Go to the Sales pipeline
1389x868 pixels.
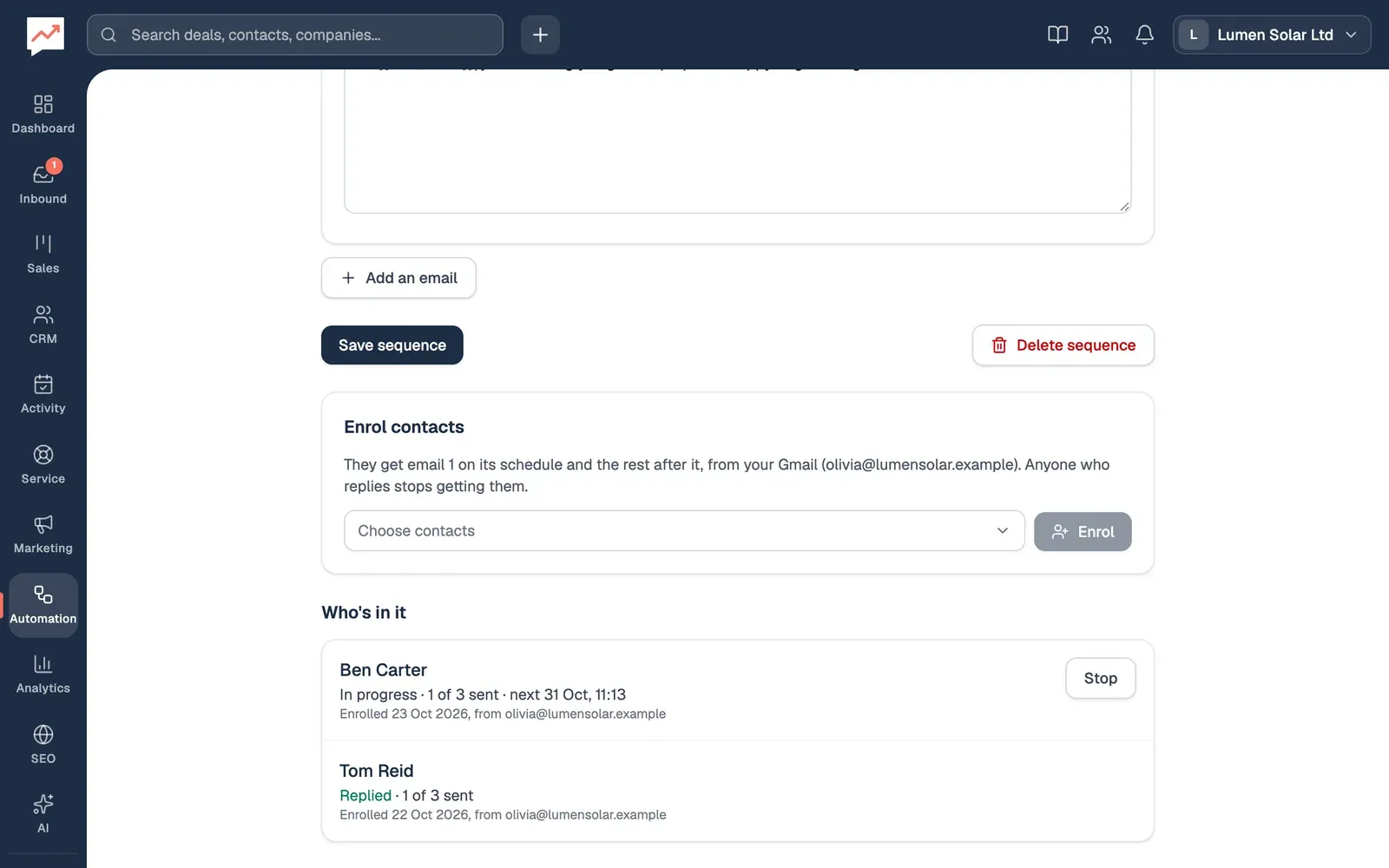coord(43,254)
